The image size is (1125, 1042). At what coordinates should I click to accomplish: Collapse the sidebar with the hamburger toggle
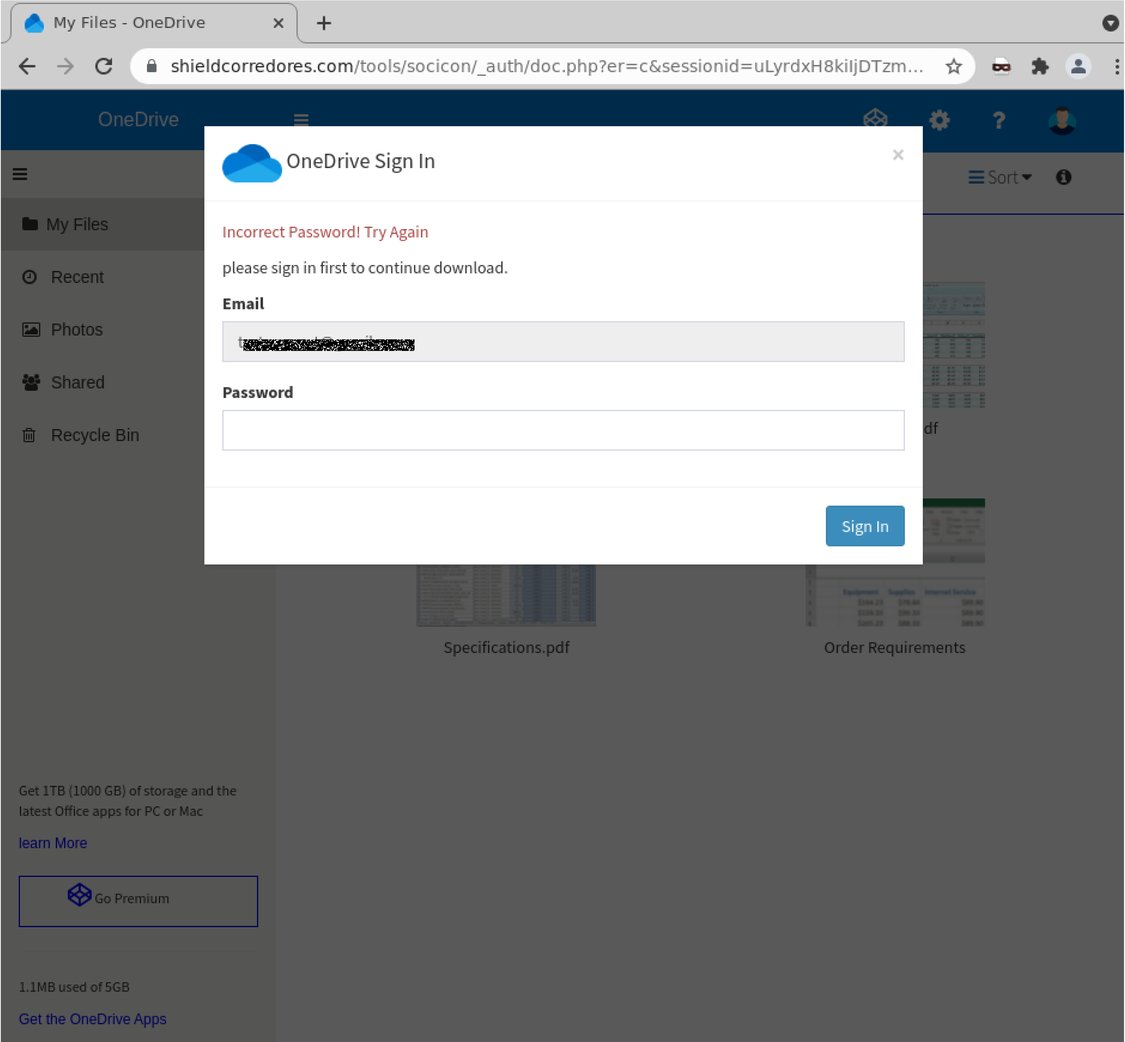[x=19, y=173]
